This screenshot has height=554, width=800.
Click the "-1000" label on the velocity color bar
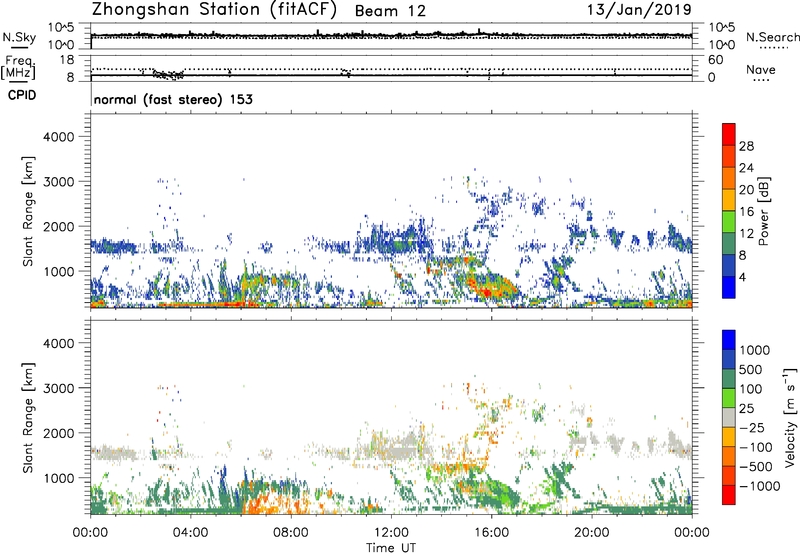[x=759, y=486]
